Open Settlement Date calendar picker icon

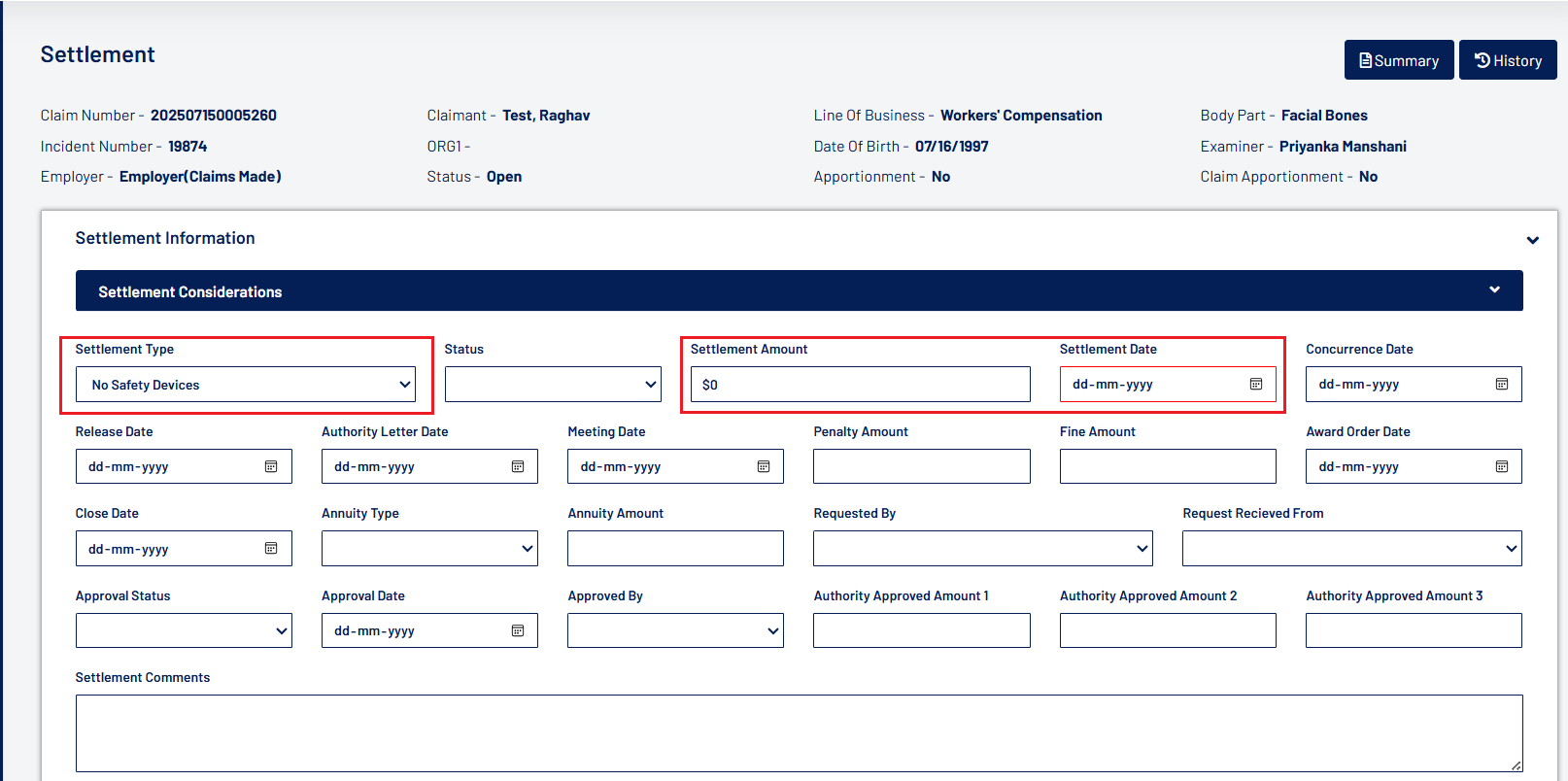click(1256, 385)
